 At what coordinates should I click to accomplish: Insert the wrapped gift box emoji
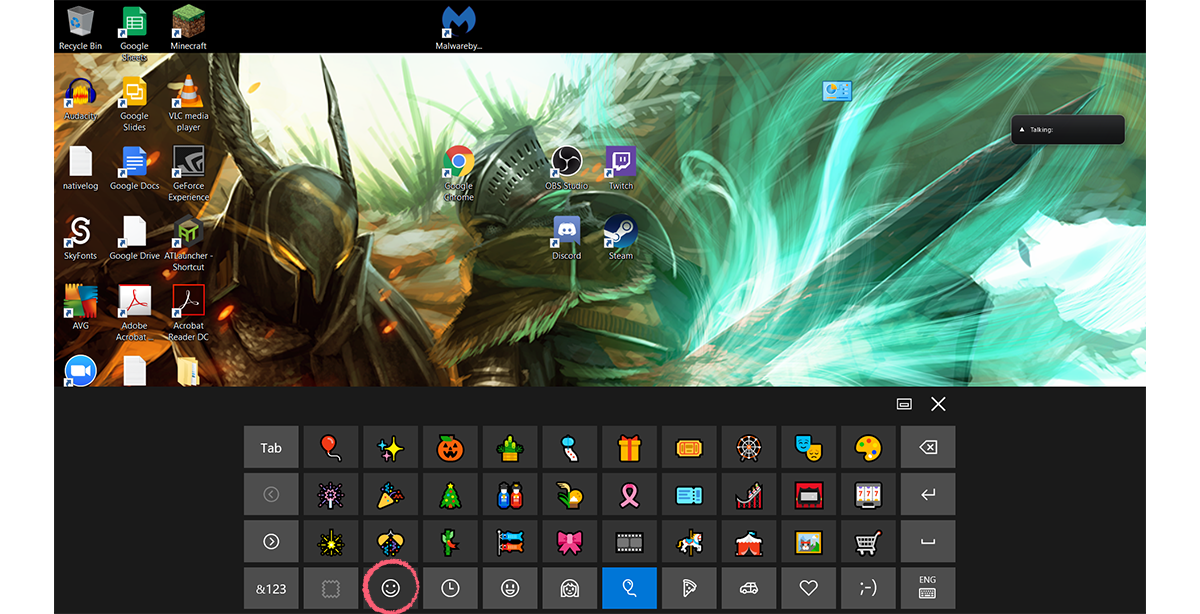pos(630,448)
